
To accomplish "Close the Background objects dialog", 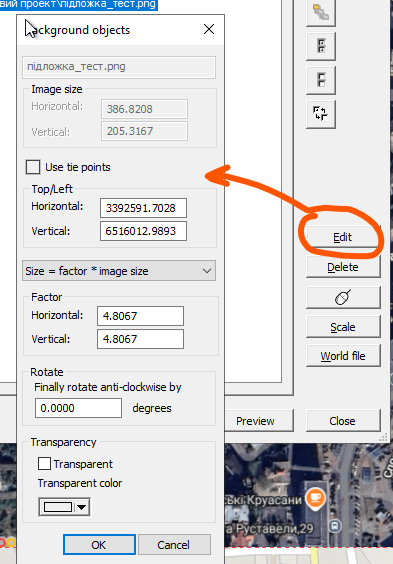I will pos(209,29).
